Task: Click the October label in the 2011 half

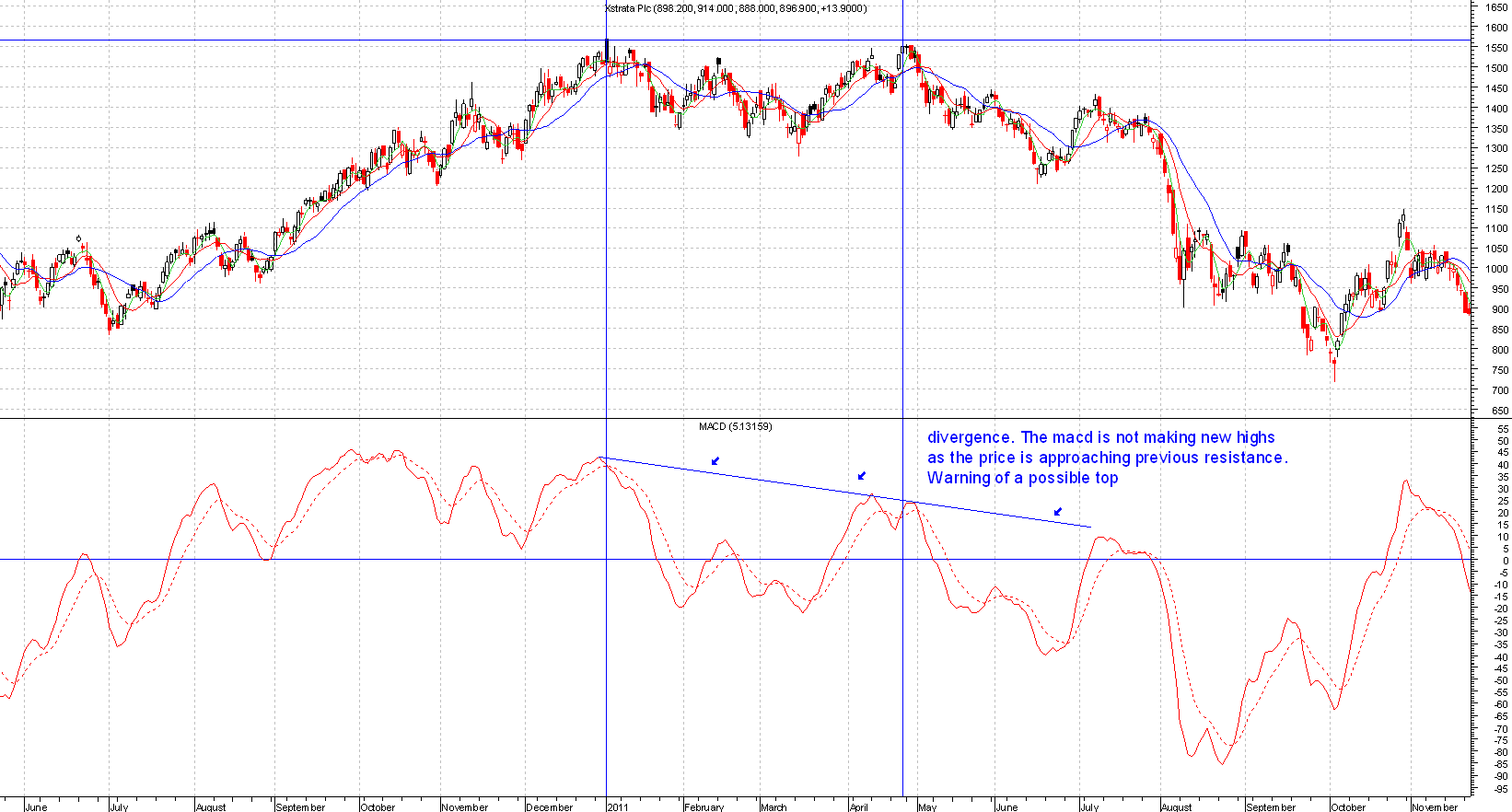Action: 1349,806
